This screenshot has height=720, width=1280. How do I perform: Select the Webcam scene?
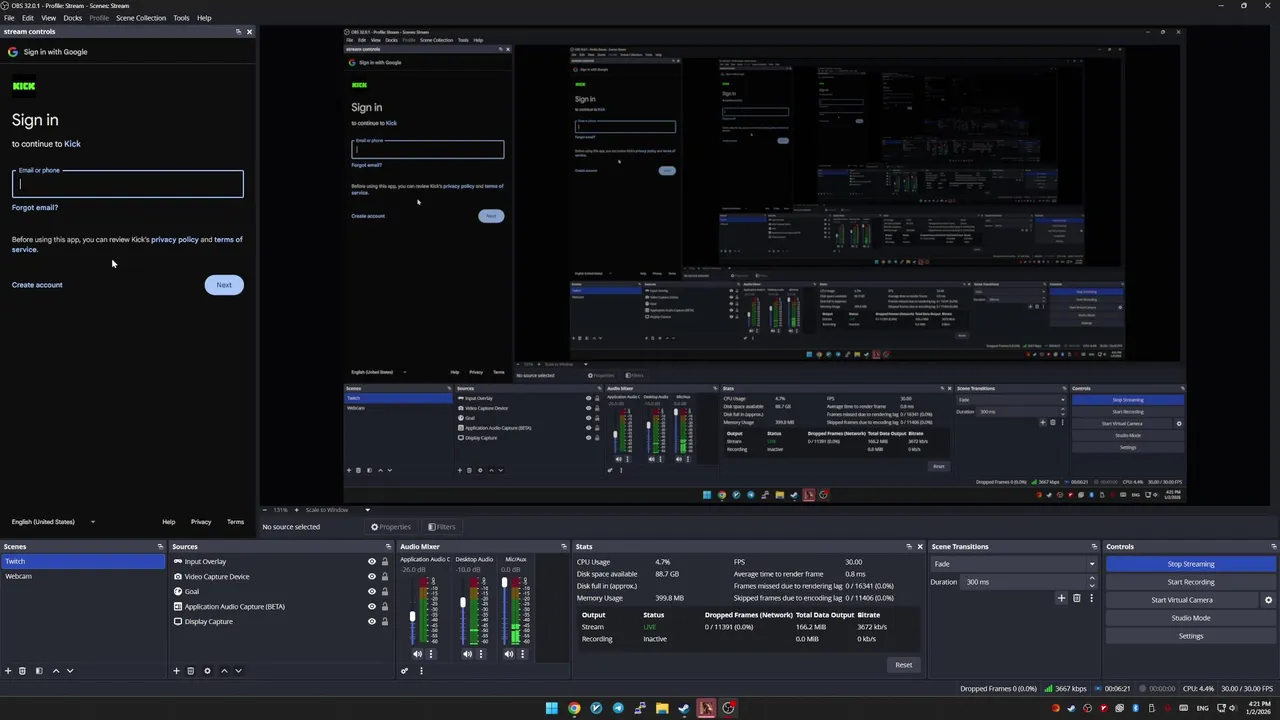click(x=82, y=576)
